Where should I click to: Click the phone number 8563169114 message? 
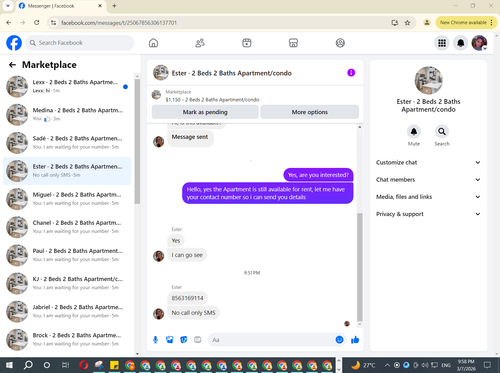click(187, 298)
